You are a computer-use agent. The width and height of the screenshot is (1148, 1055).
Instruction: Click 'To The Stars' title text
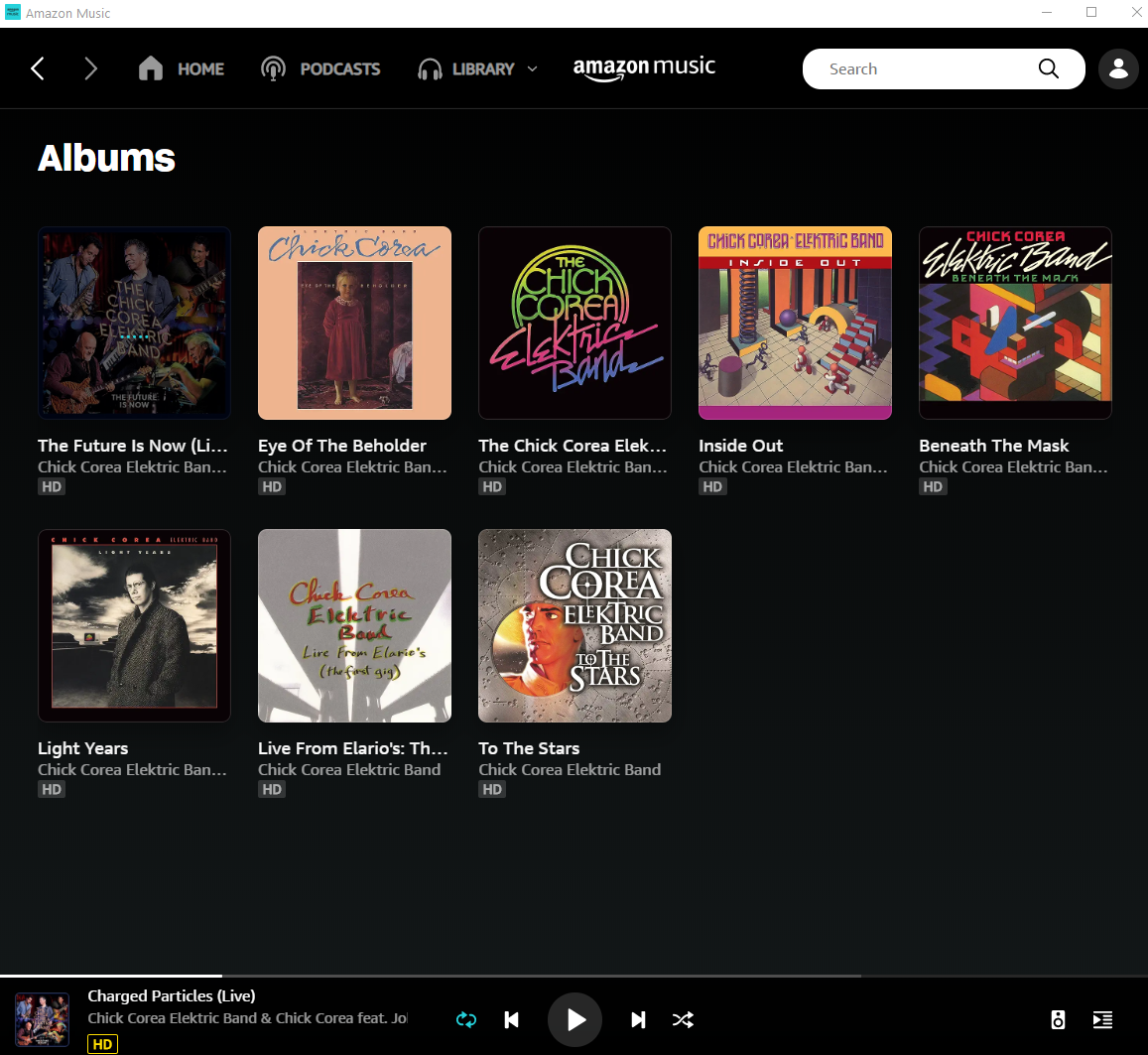point(529,748)
